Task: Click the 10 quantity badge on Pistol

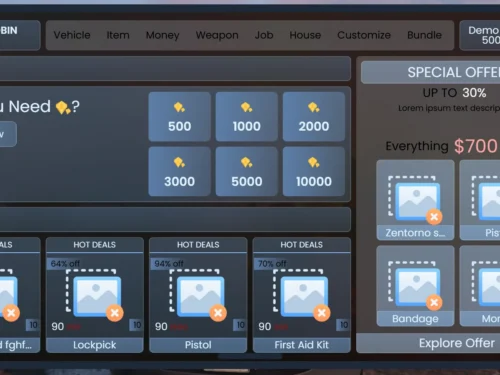Action: tap(240, 325)
